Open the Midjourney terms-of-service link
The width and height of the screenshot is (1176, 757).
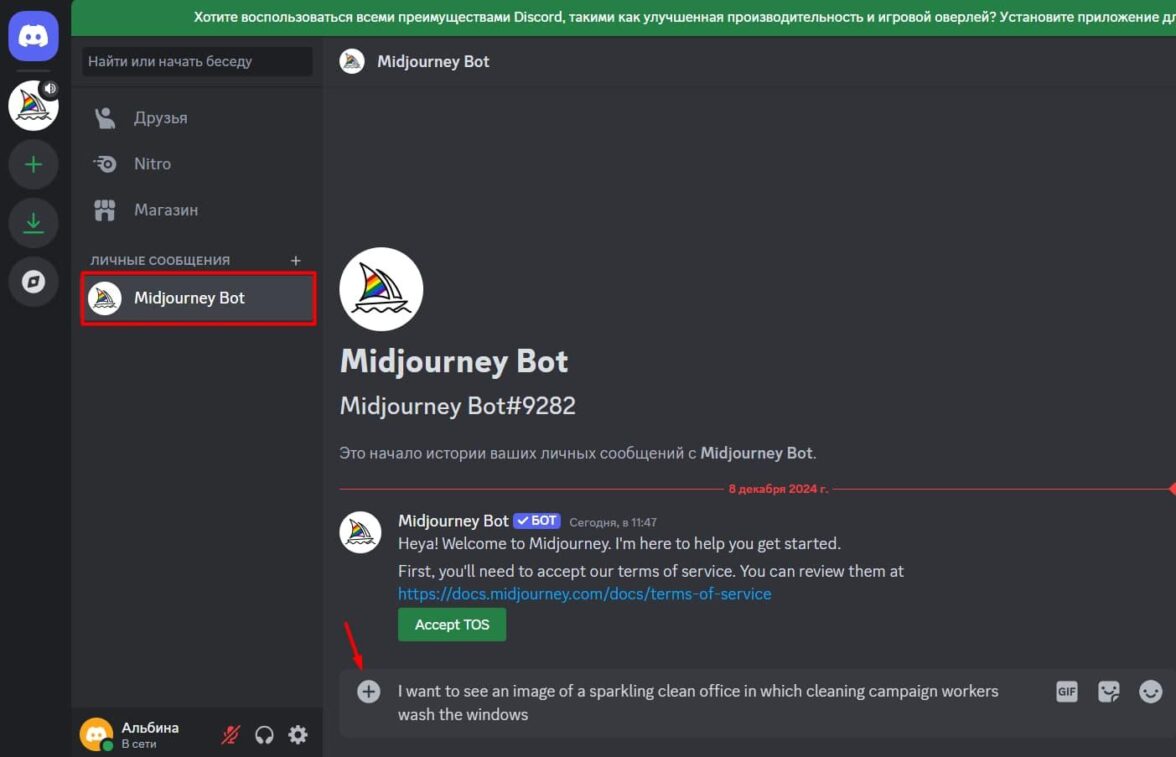click(584, 593)
